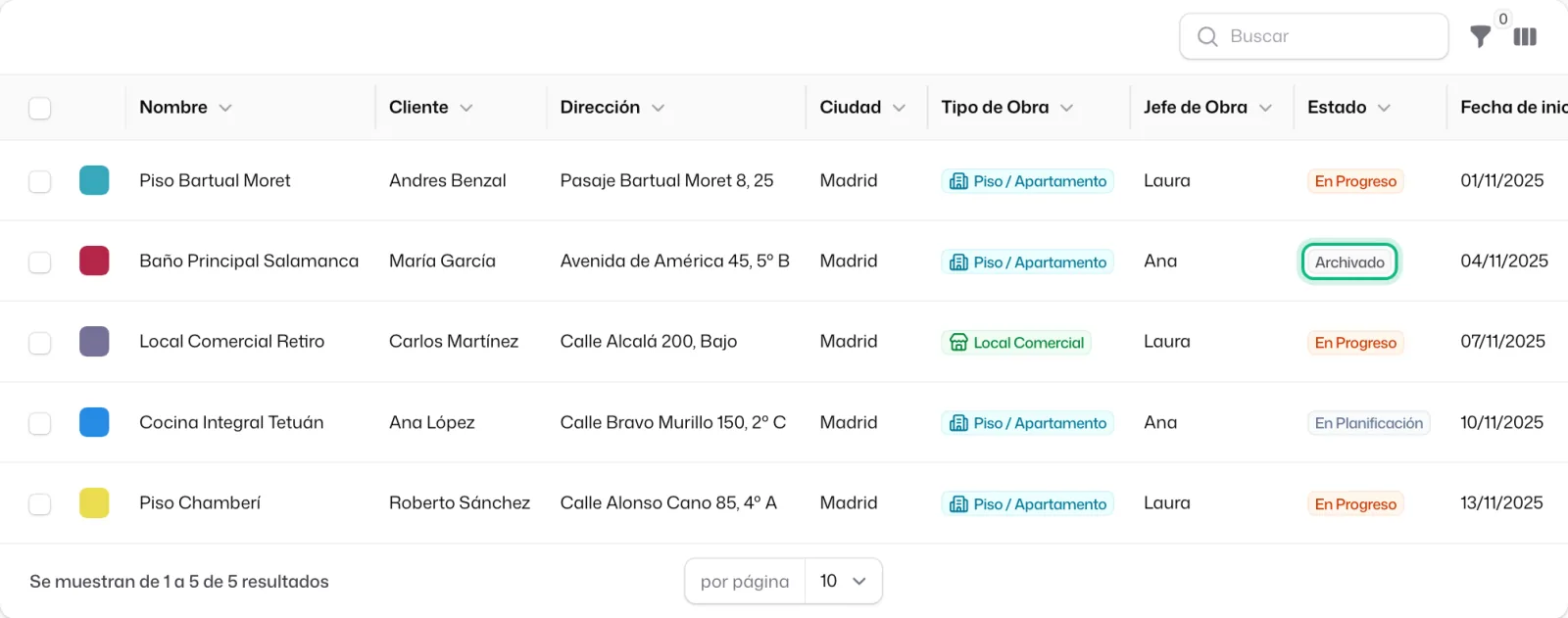Viewport: 1568px width, 618px height.
Task: Open the rows per page dropdown showing 10
Action: [844, 581]
